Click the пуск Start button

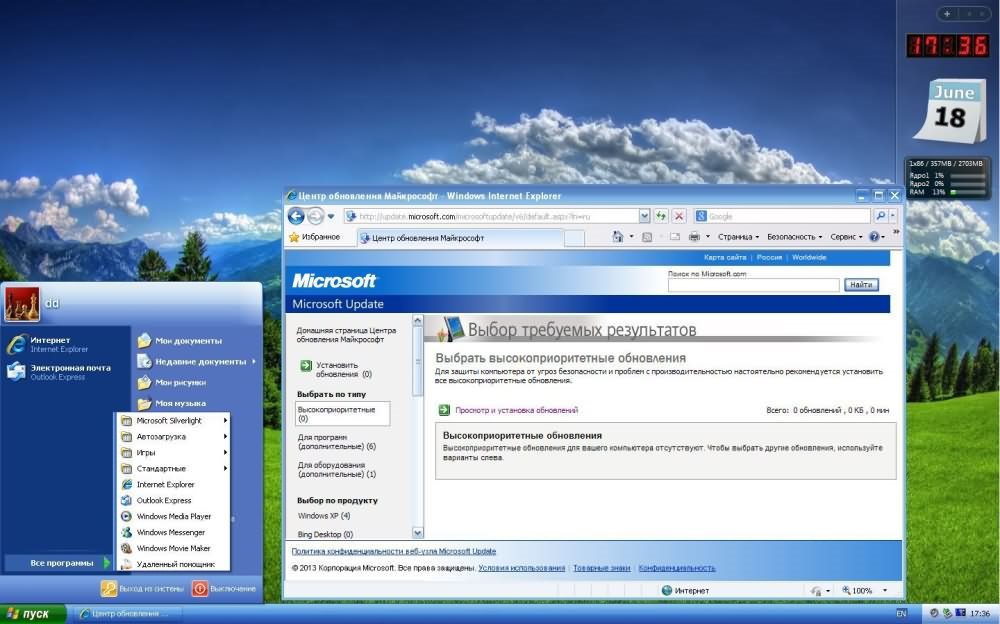32,613
